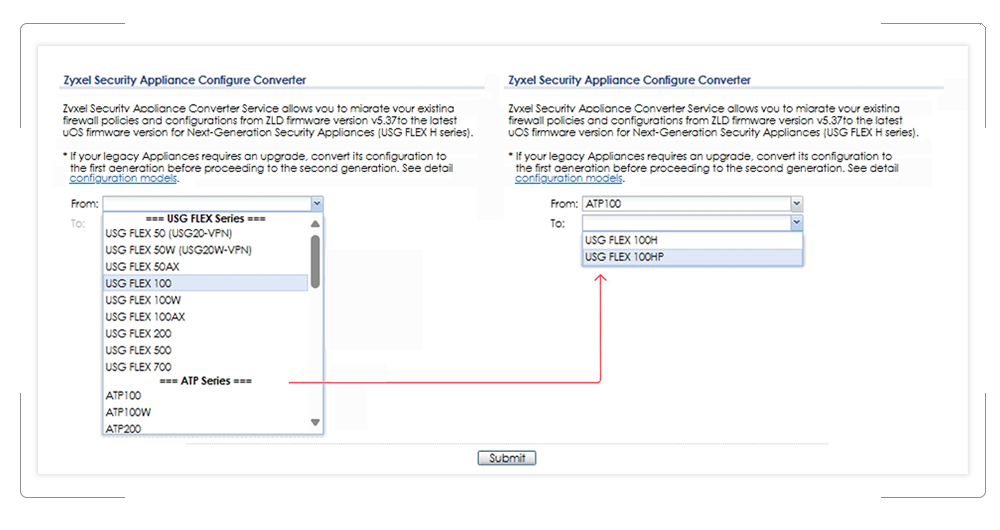Screen dimensions: 1000x530
Task: Click the Submit button
Action: [x=507, y=458]
